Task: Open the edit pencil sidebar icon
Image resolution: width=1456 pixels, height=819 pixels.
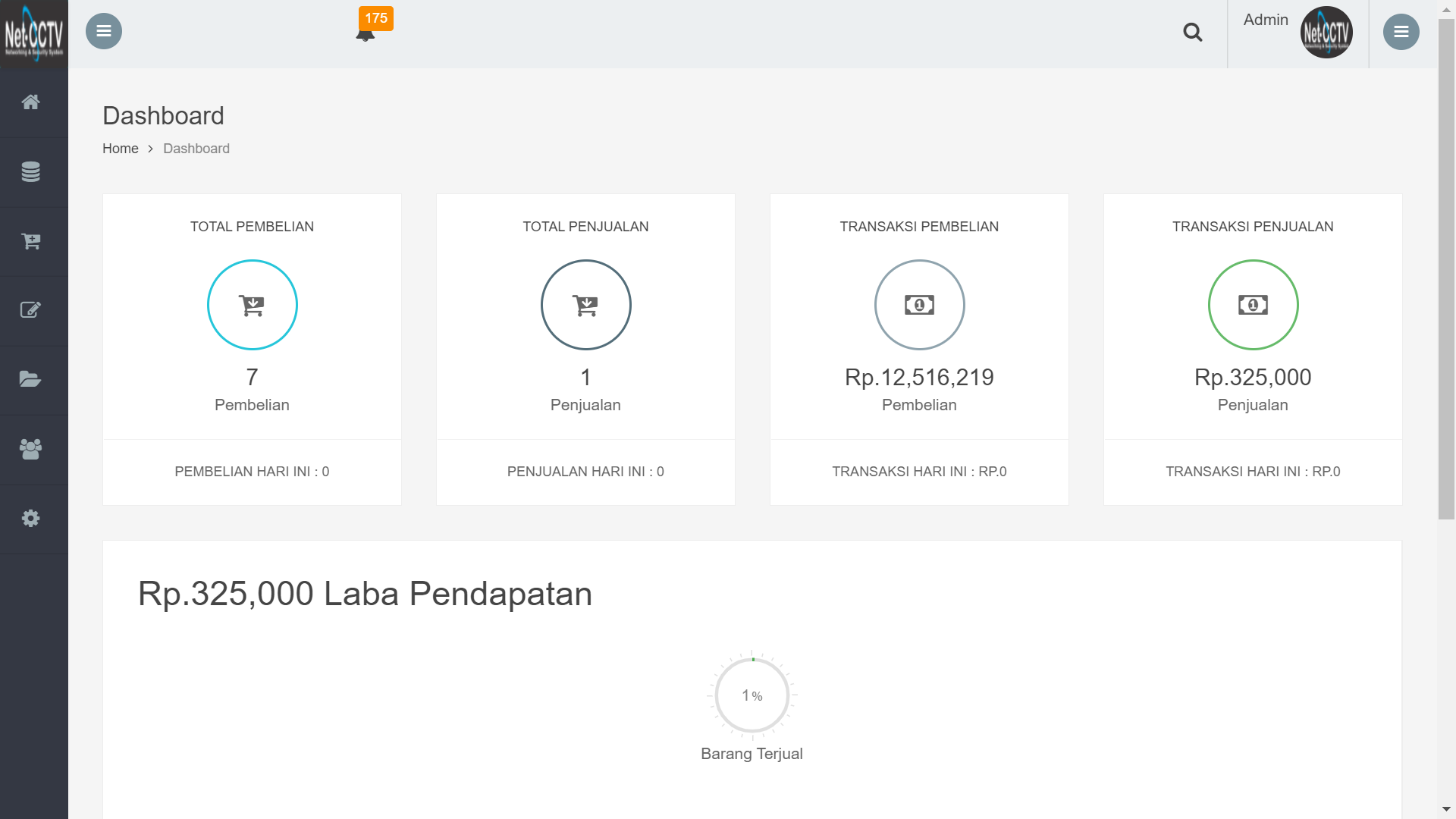Action: pyautogui.click(x=30, y=310)
